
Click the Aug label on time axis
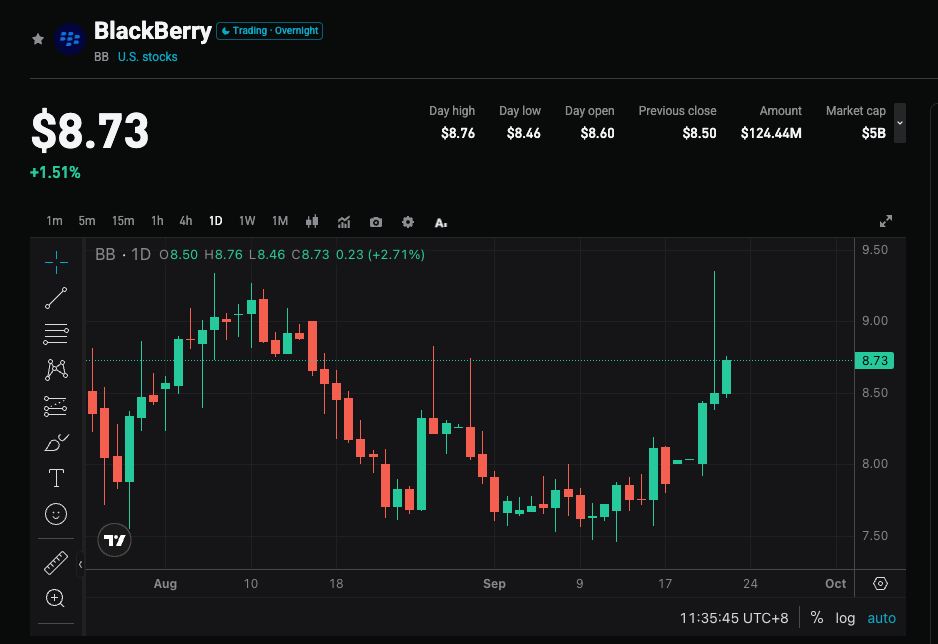click(165, 584)
